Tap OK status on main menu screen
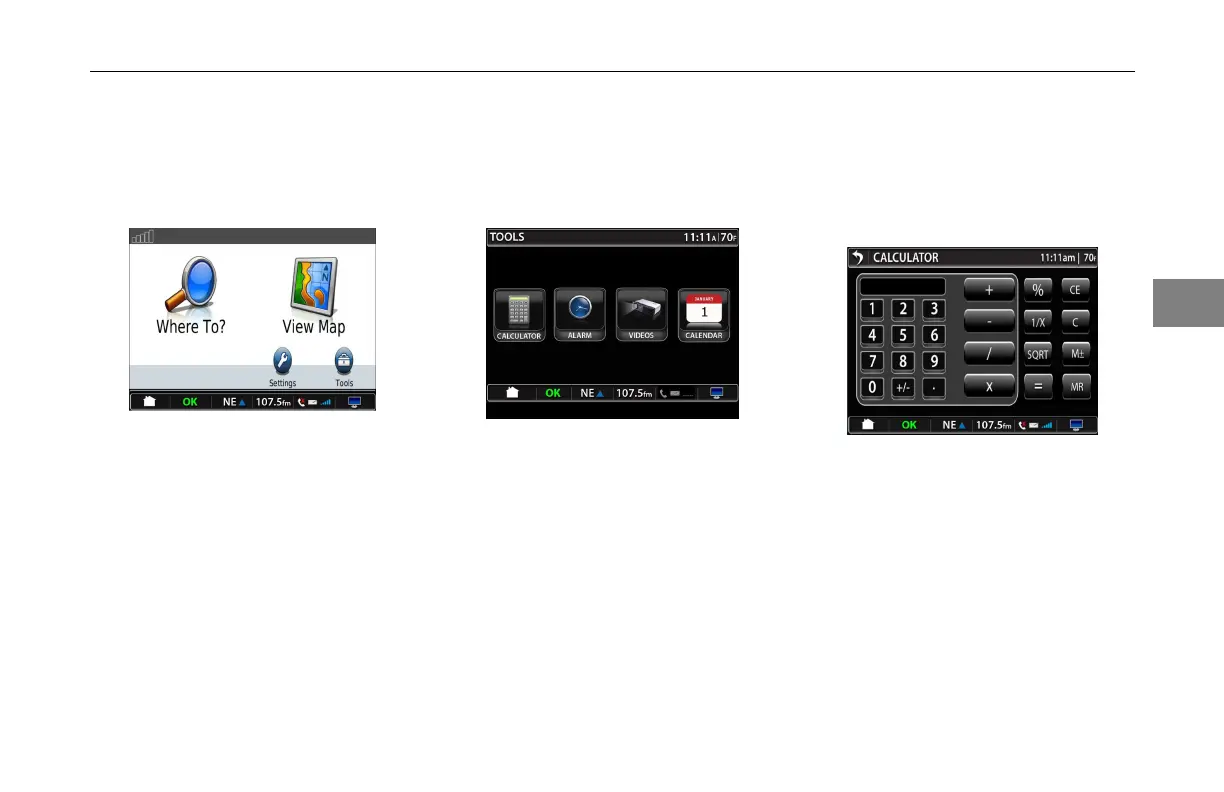This screenshot has width=1224, height=792. 190,402
